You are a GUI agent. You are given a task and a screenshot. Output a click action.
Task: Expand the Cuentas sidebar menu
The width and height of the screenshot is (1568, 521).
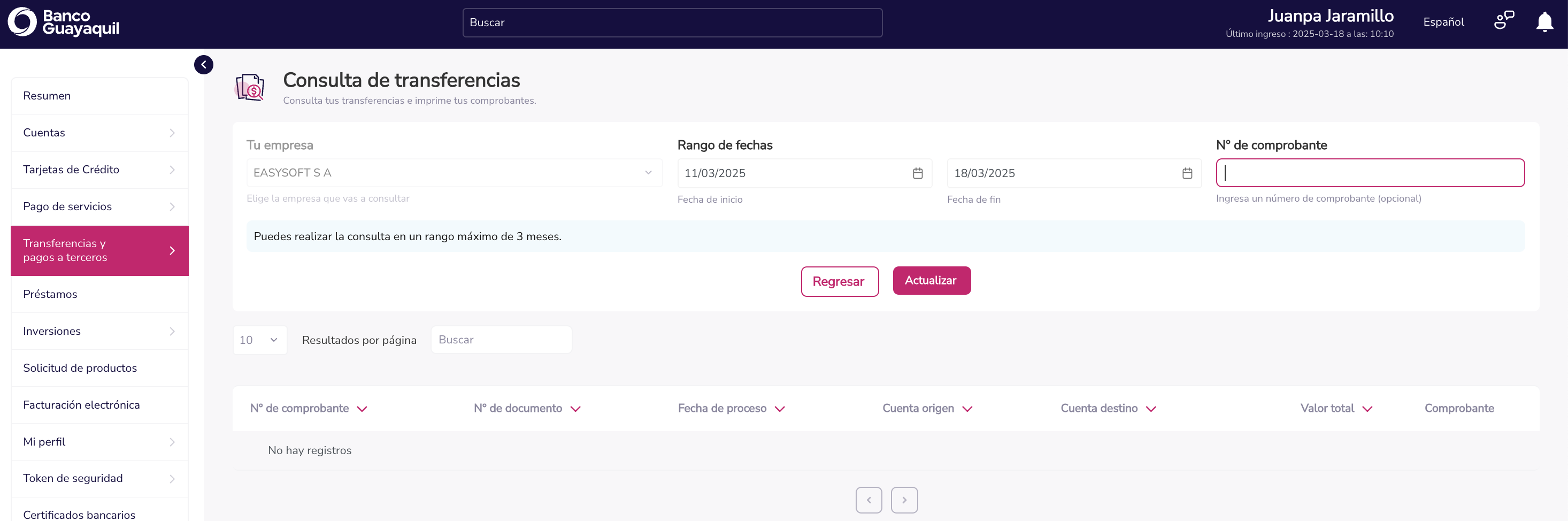pyautogui.click(x=99, y=133)
